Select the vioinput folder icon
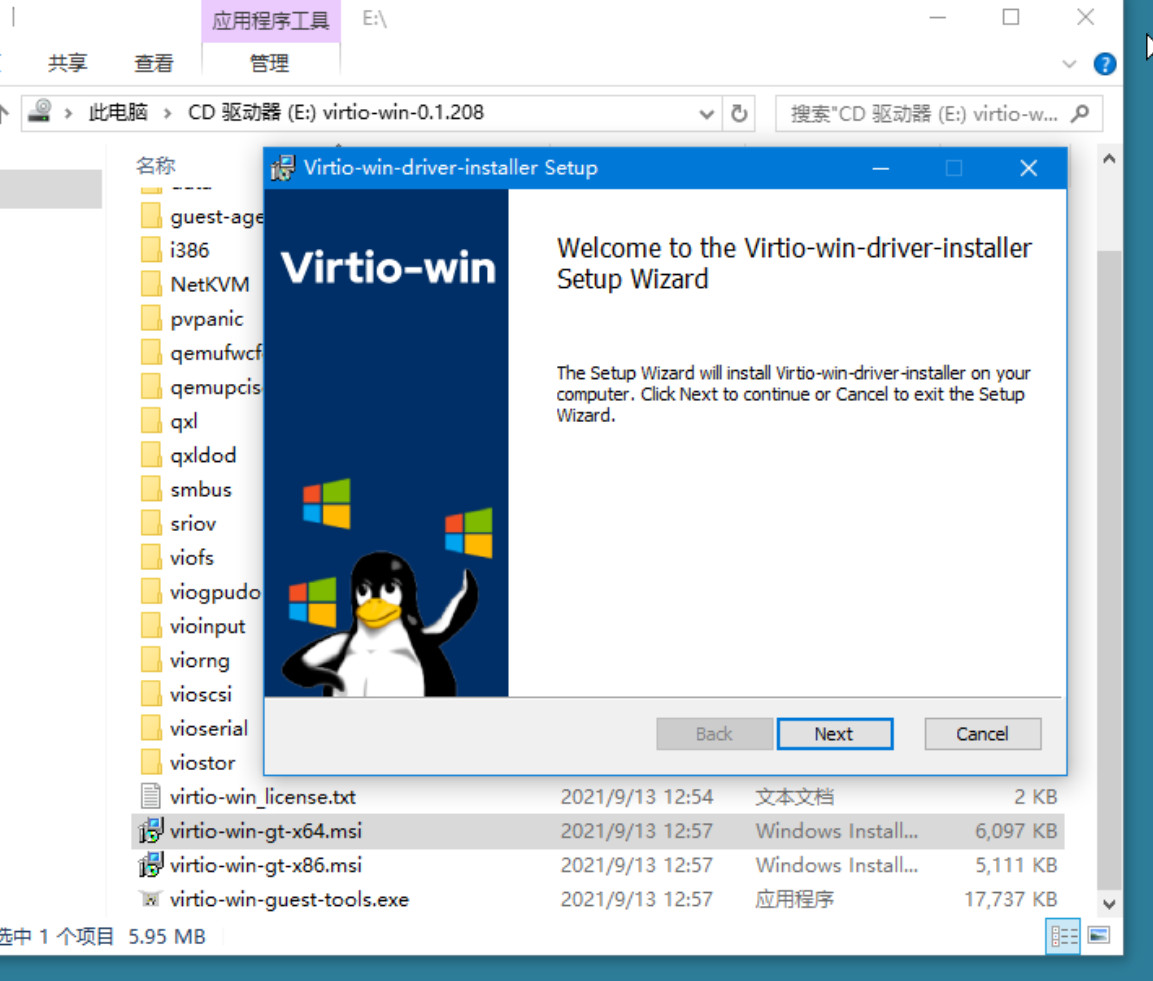This screenshot has height=981, width=1153. [151, 626]
